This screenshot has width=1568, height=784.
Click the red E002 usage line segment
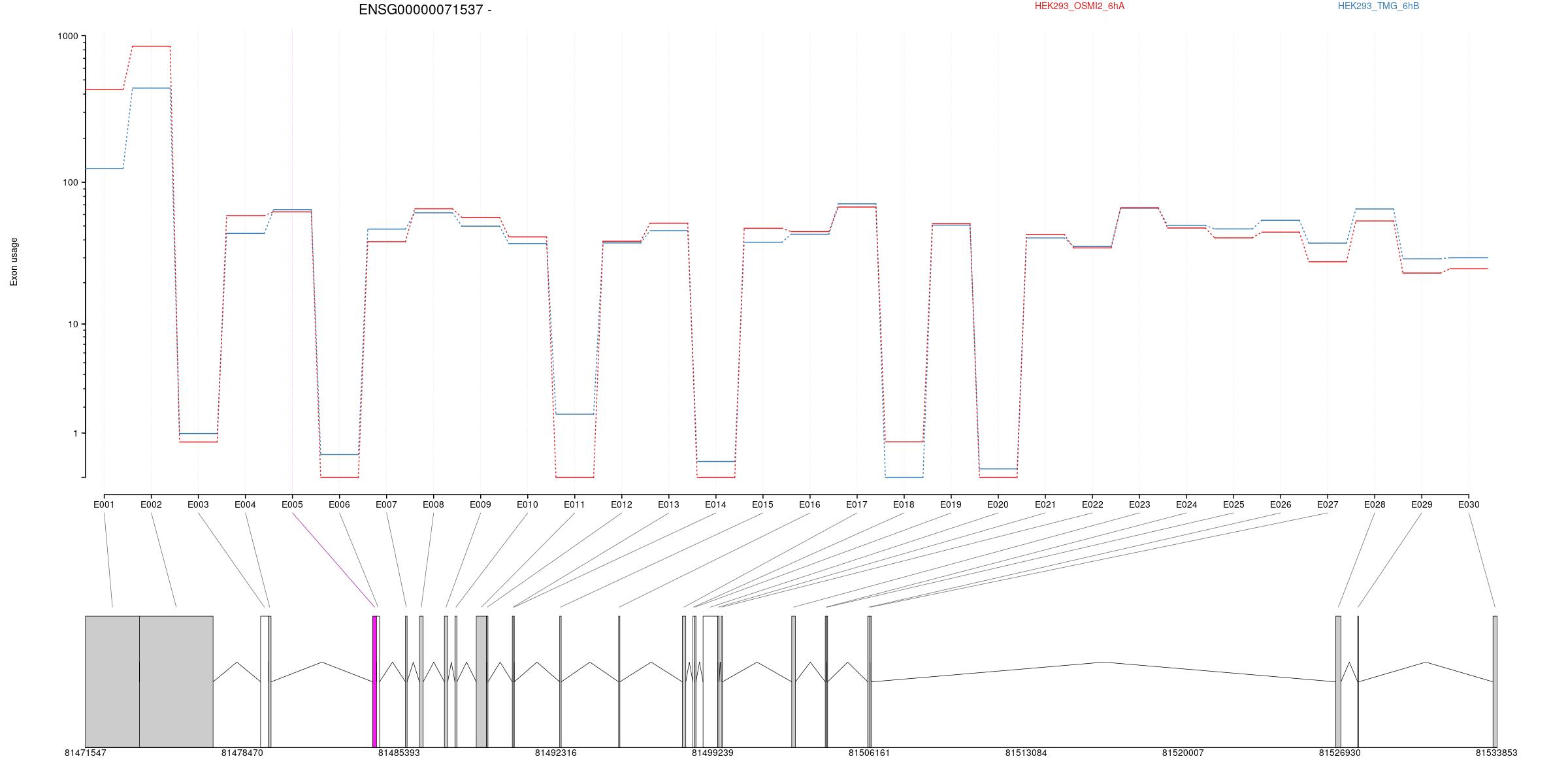[151, 46]
